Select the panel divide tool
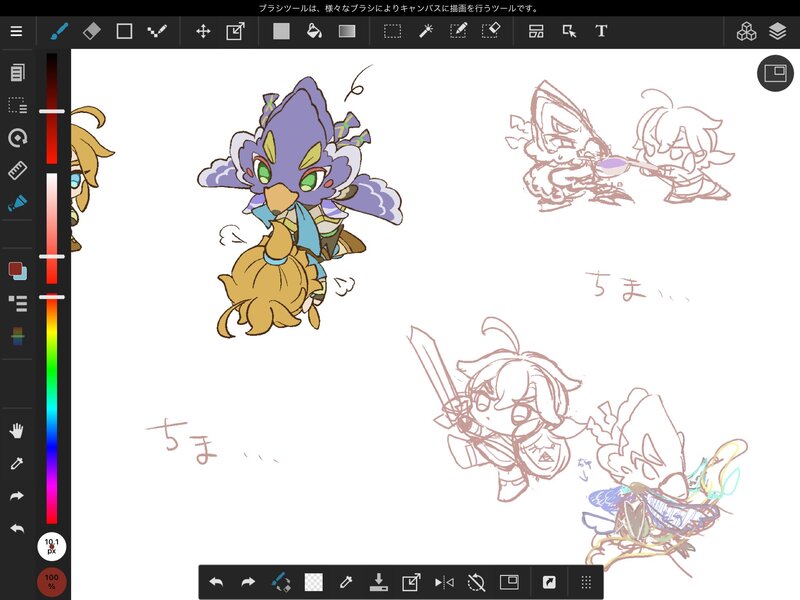Viewport: 800px width, 600px height. (536, 31)
